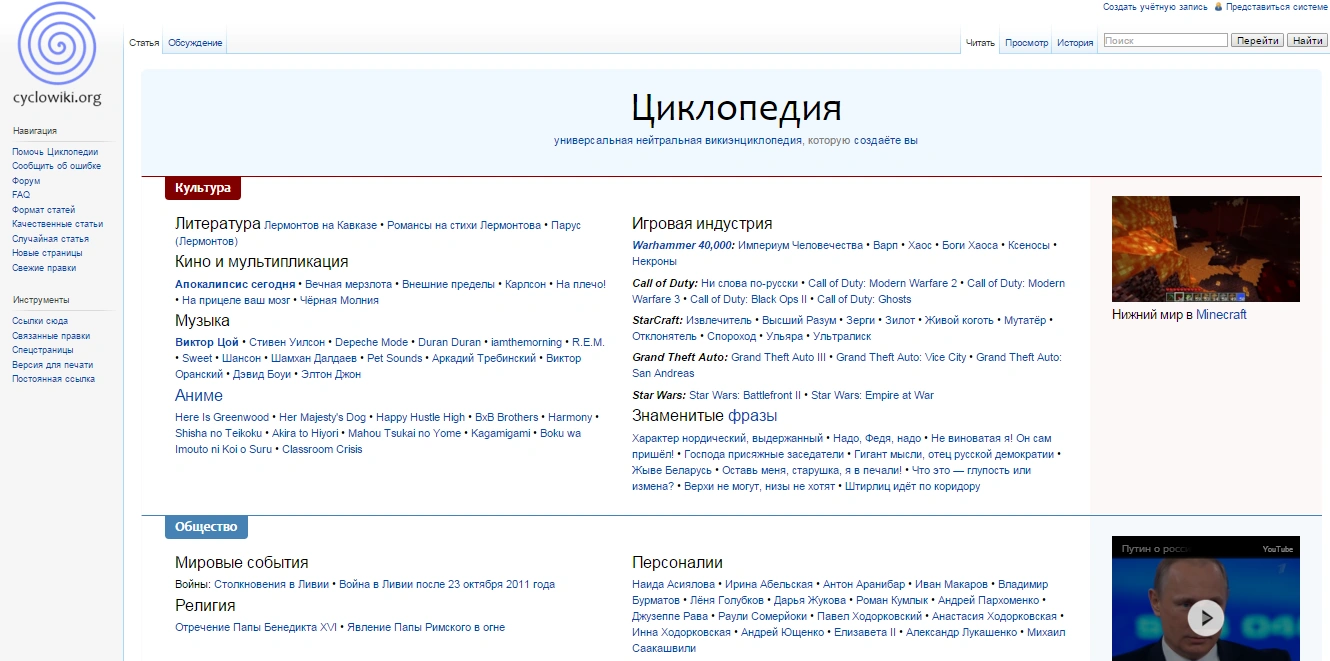Open Grand Theft Auto: Vice City link

point(901,358)
